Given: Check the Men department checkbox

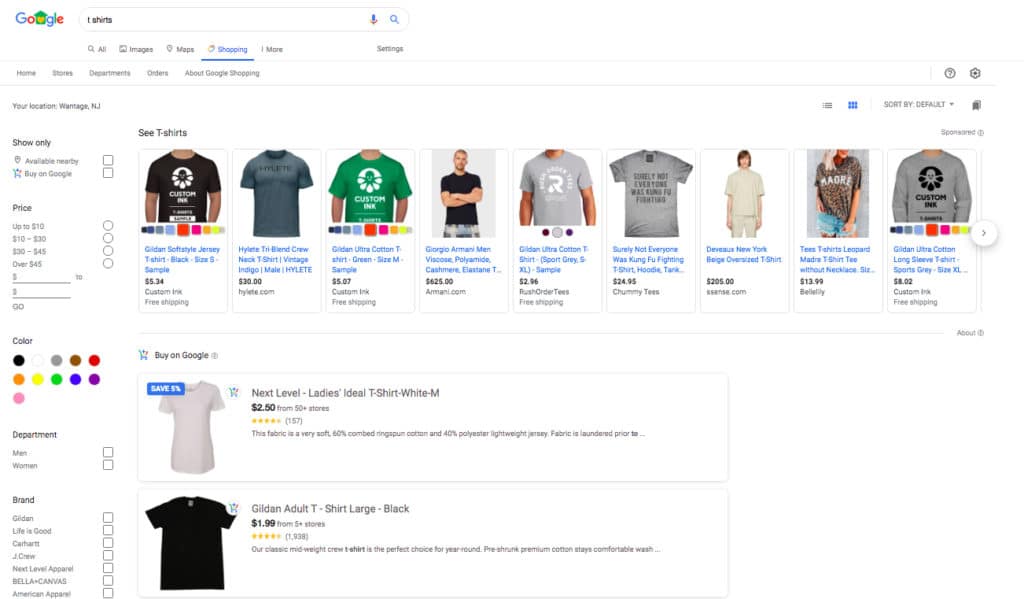Looking at the screenshot, I should [x=108, y=452].
